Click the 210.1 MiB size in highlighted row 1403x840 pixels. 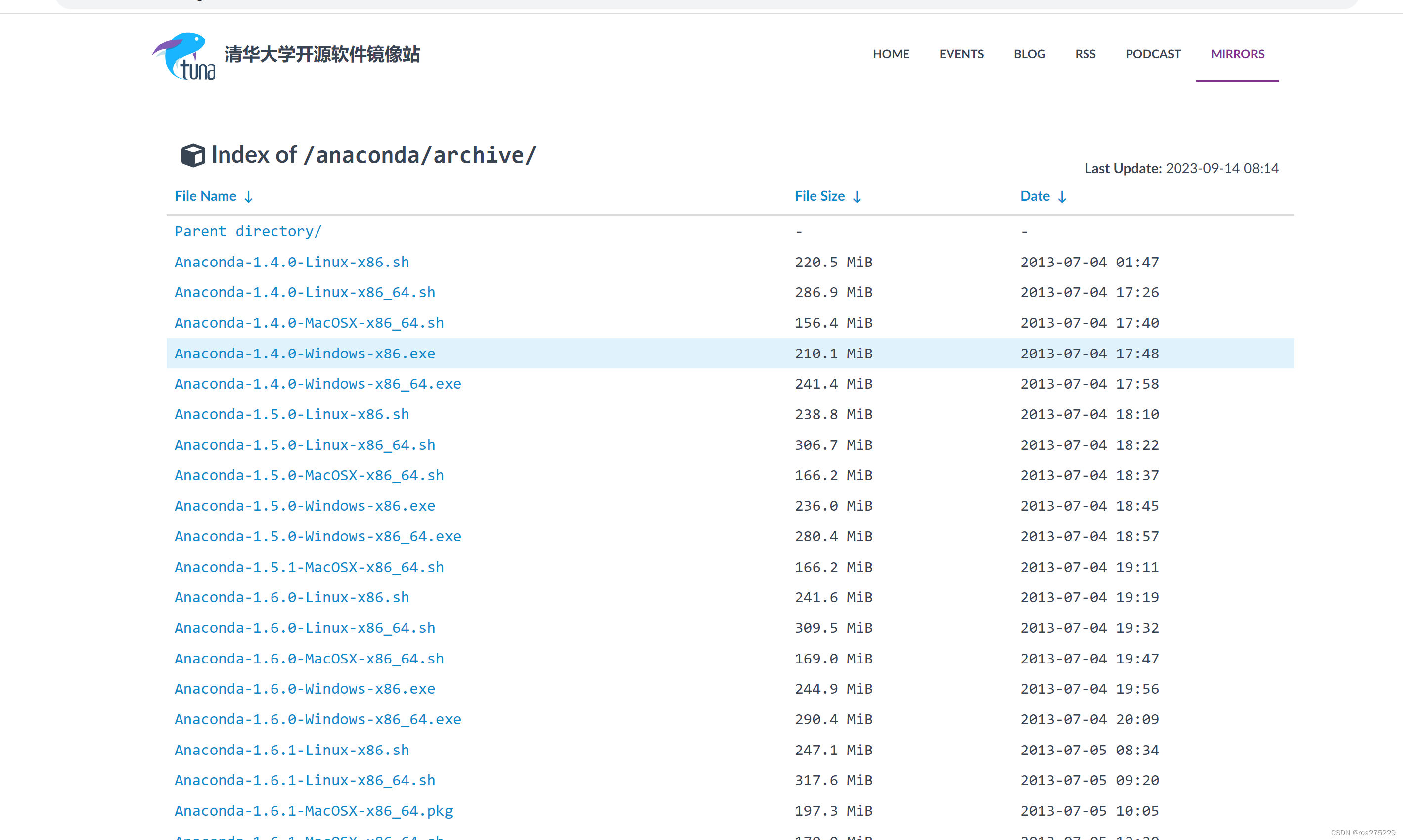[x=833, y=353]
